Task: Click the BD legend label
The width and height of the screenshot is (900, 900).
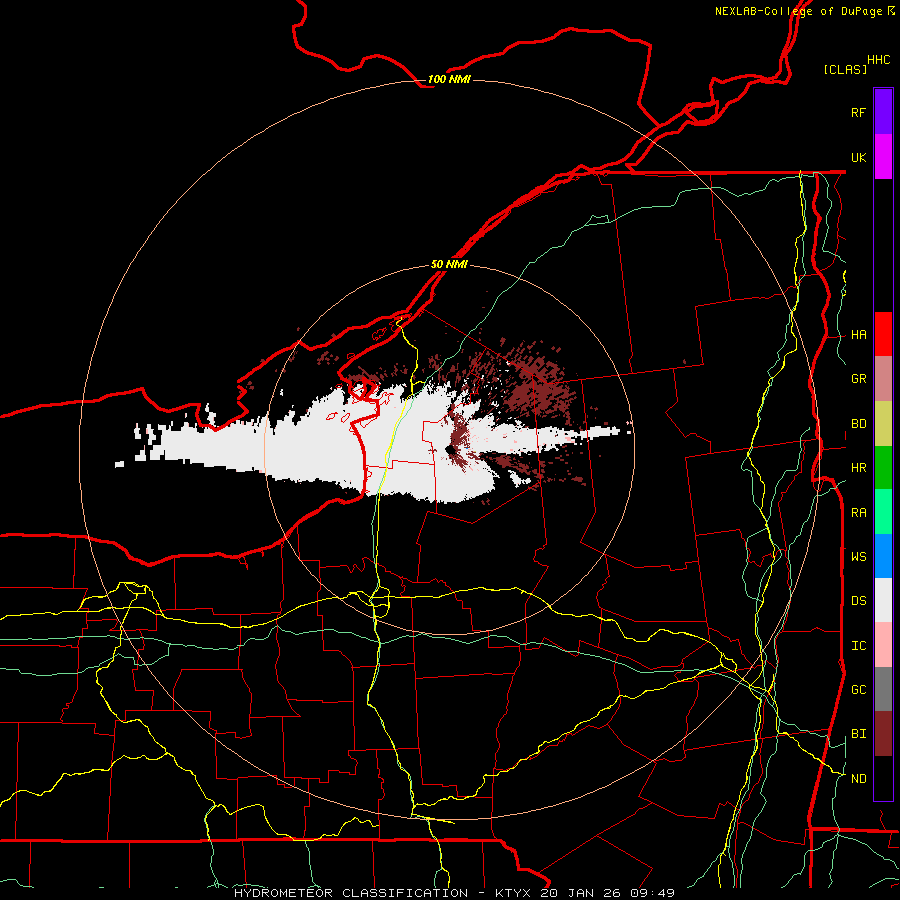Action: tap(858, 424)
